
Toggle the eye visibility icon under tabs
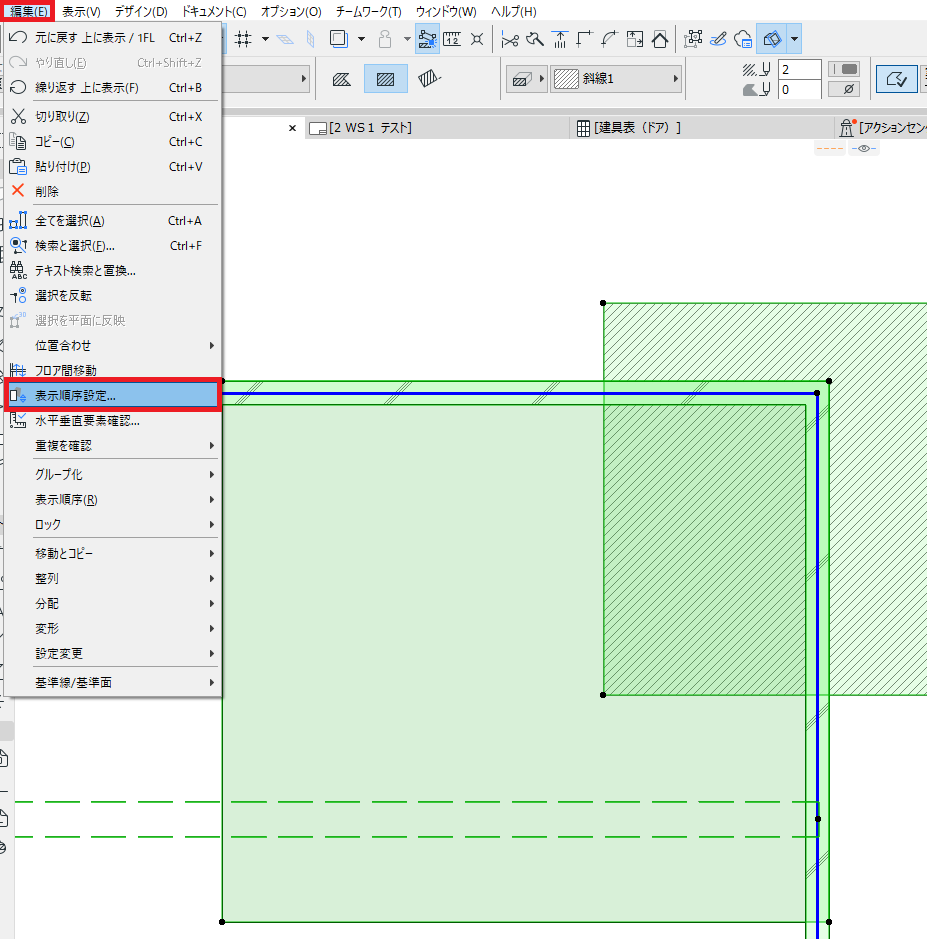pos(864,148)
